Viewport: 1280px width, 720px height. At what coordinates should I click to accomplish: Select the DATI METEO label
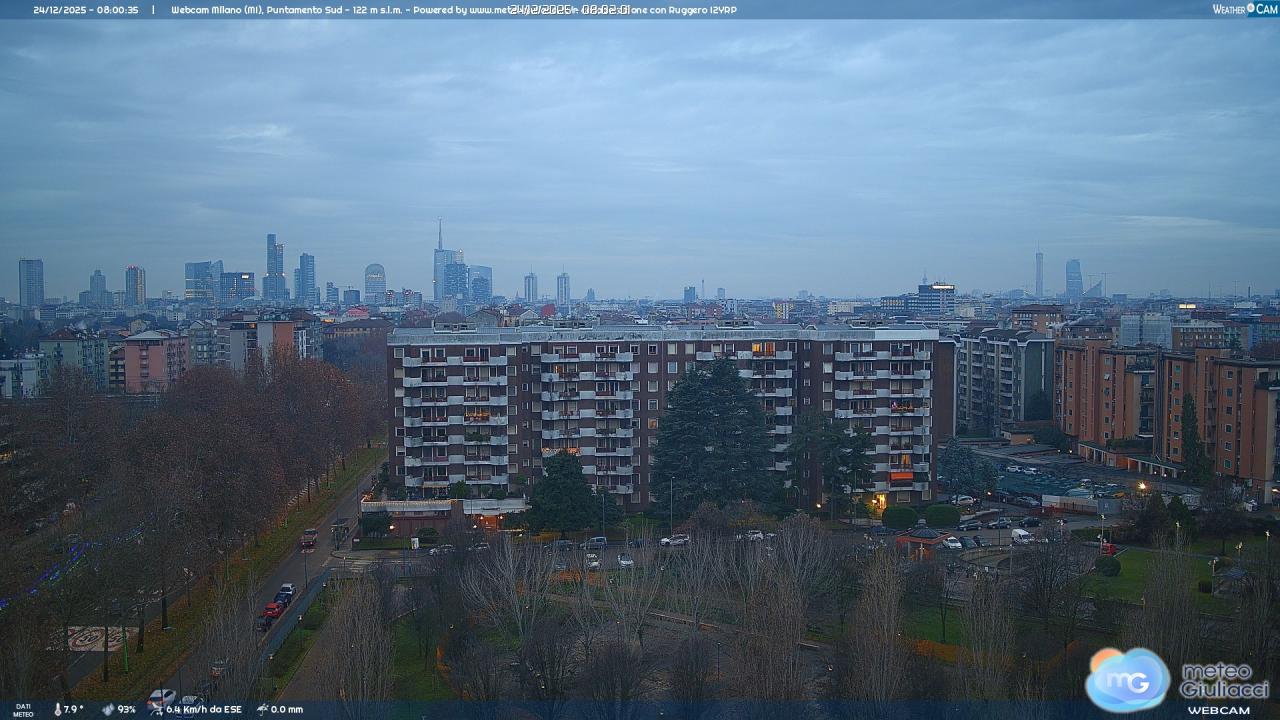22,710
